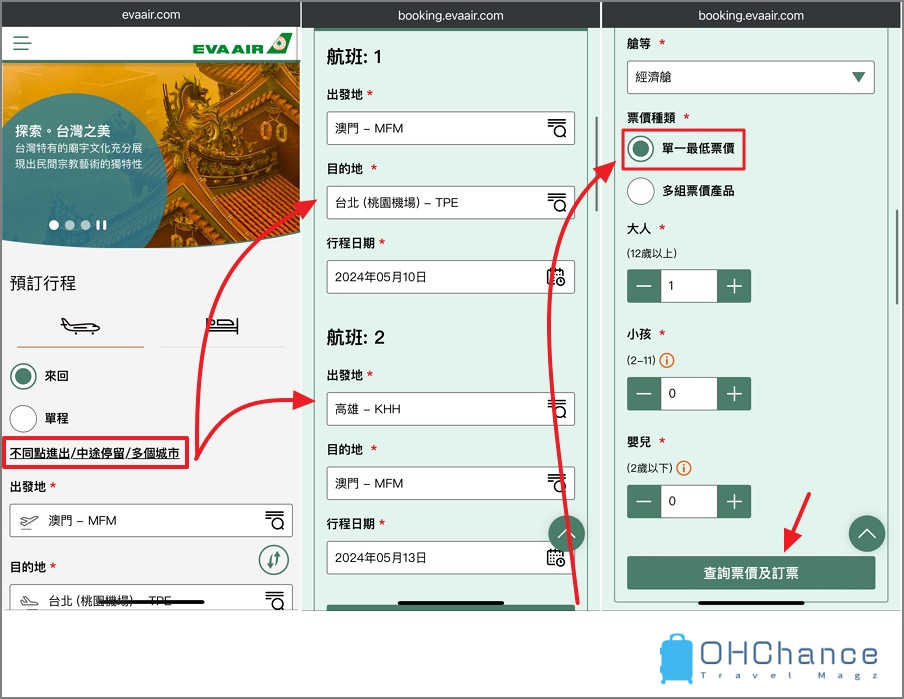Click the 探索。台灣之美 banner image
The image size is (904, 699).
151,155
